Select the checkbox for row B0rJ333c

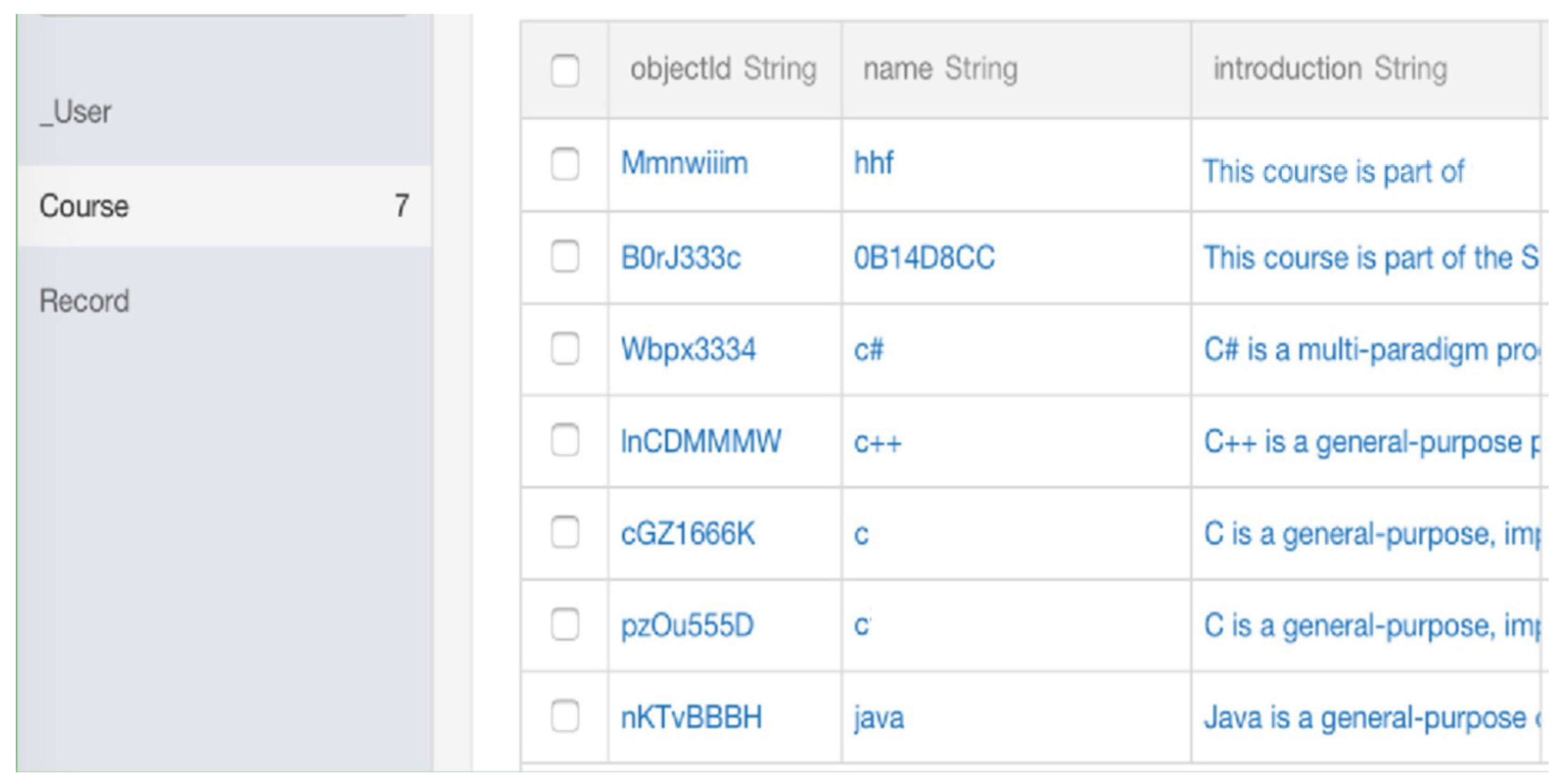[565, 256]
